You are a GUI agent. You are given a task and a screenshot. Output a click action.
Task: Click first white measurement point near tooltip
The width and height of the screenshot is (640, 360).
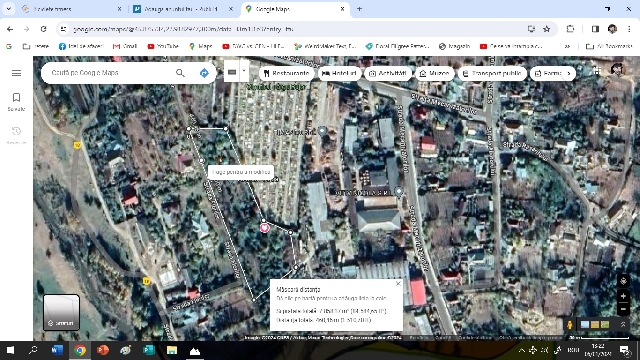coord(202,160)
